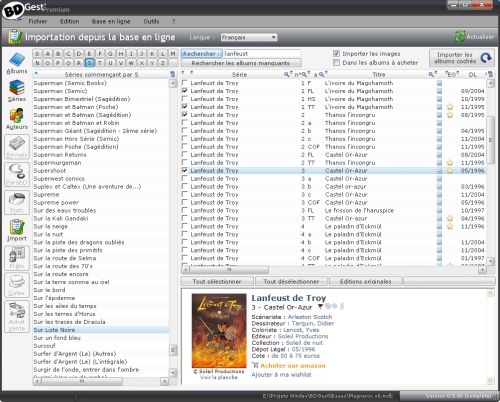Click Tout sélectionner button
Screen dimensions: 500x402
coord(217,281)
